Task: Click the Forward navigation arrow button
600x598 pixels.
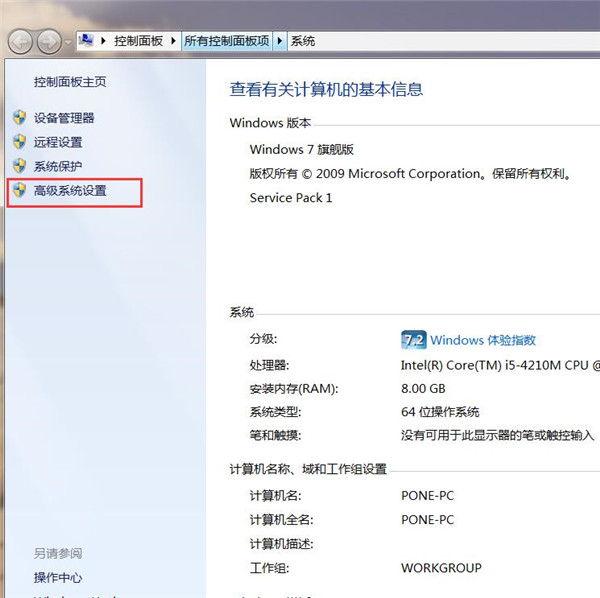Action: (x=49, y=42)
